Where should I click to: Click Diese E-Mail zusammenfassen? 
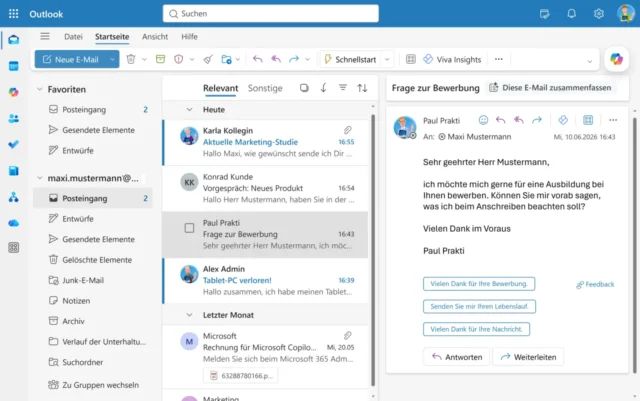coord(551,88)
